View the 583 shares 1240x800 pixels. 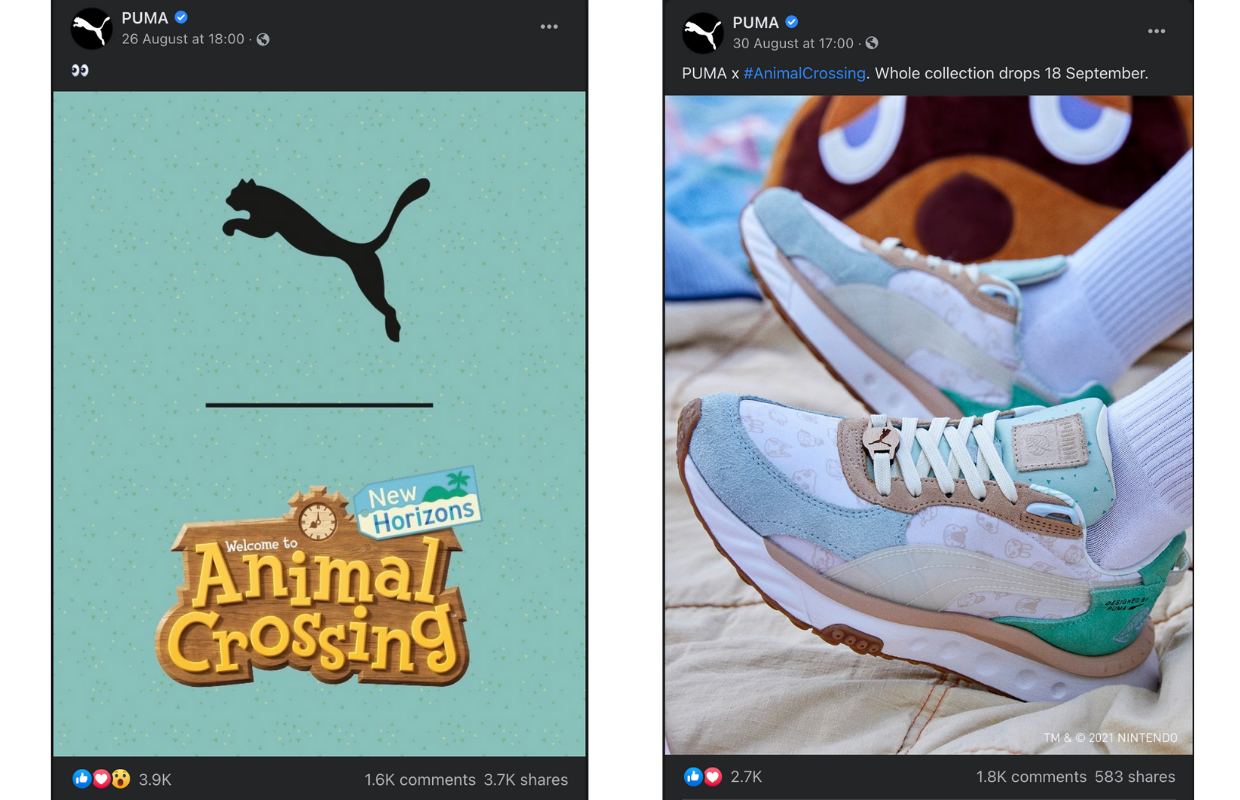click(x=1136, y=776)
